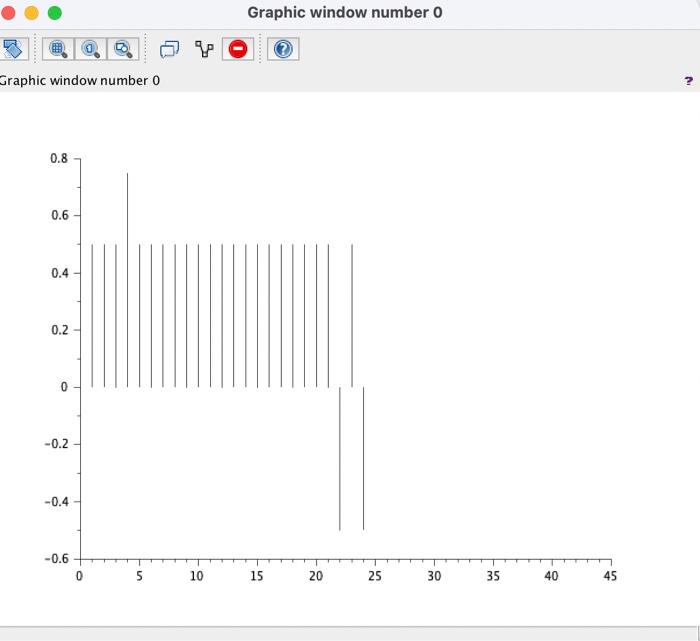Click x-axis label 5

coord(139,576)
